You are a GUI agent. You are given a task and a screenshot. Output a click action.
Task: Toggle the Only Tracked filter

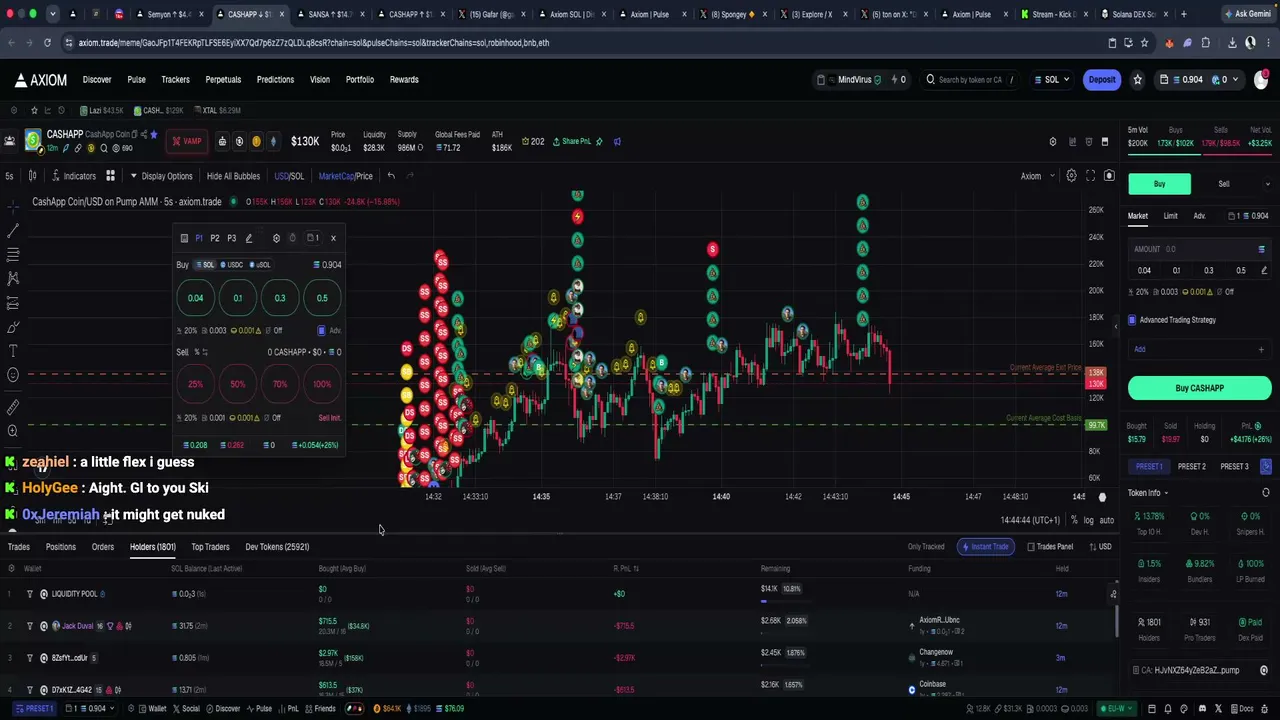point(926,547)
